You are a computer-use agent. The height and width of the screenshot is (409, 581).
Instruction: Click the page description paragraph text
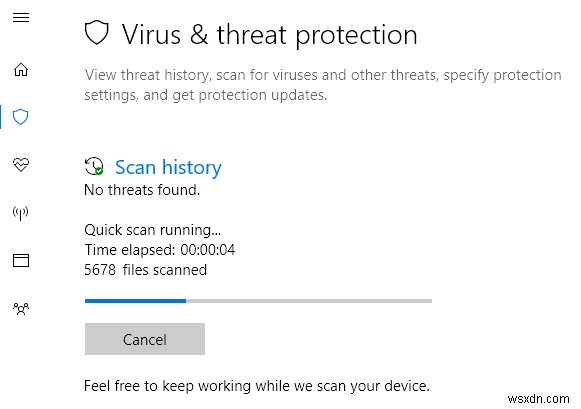click(323, 85)
